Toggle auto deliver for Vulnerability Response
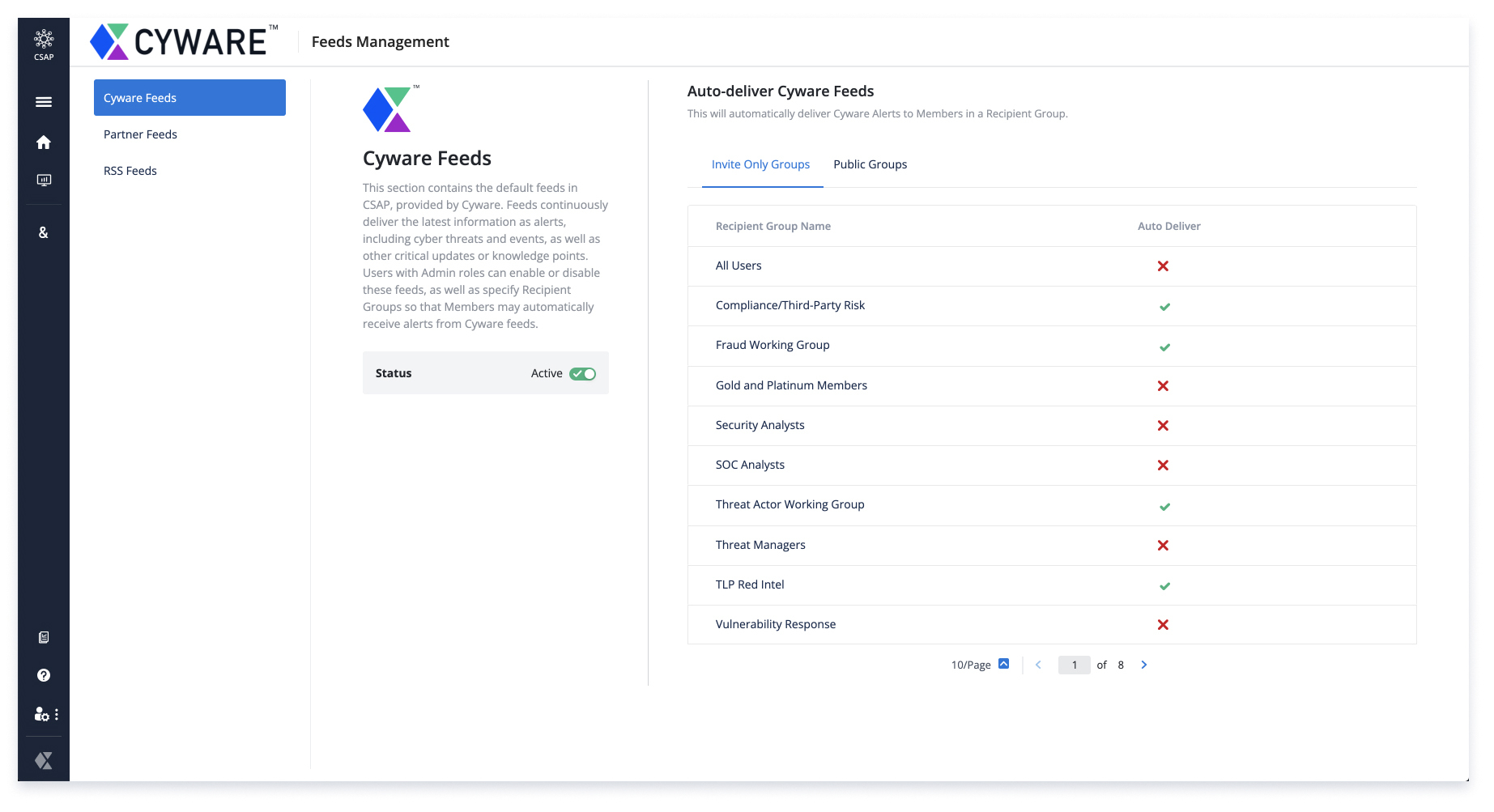Image resolution: width=1494 pixels, height=812 pixels. point(1163,625)
